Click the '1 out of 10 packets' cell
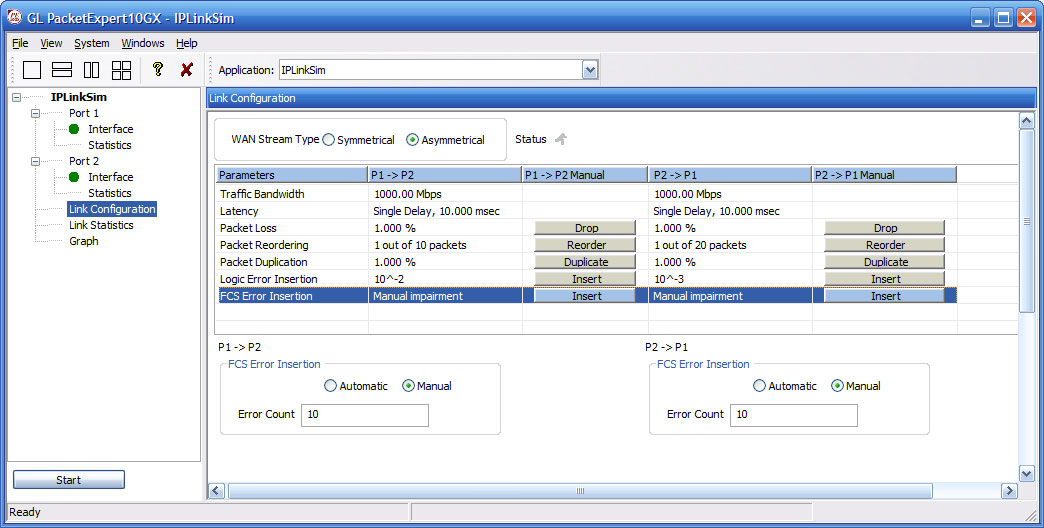This screenshot has height=528, width=1044. [420, 245]
